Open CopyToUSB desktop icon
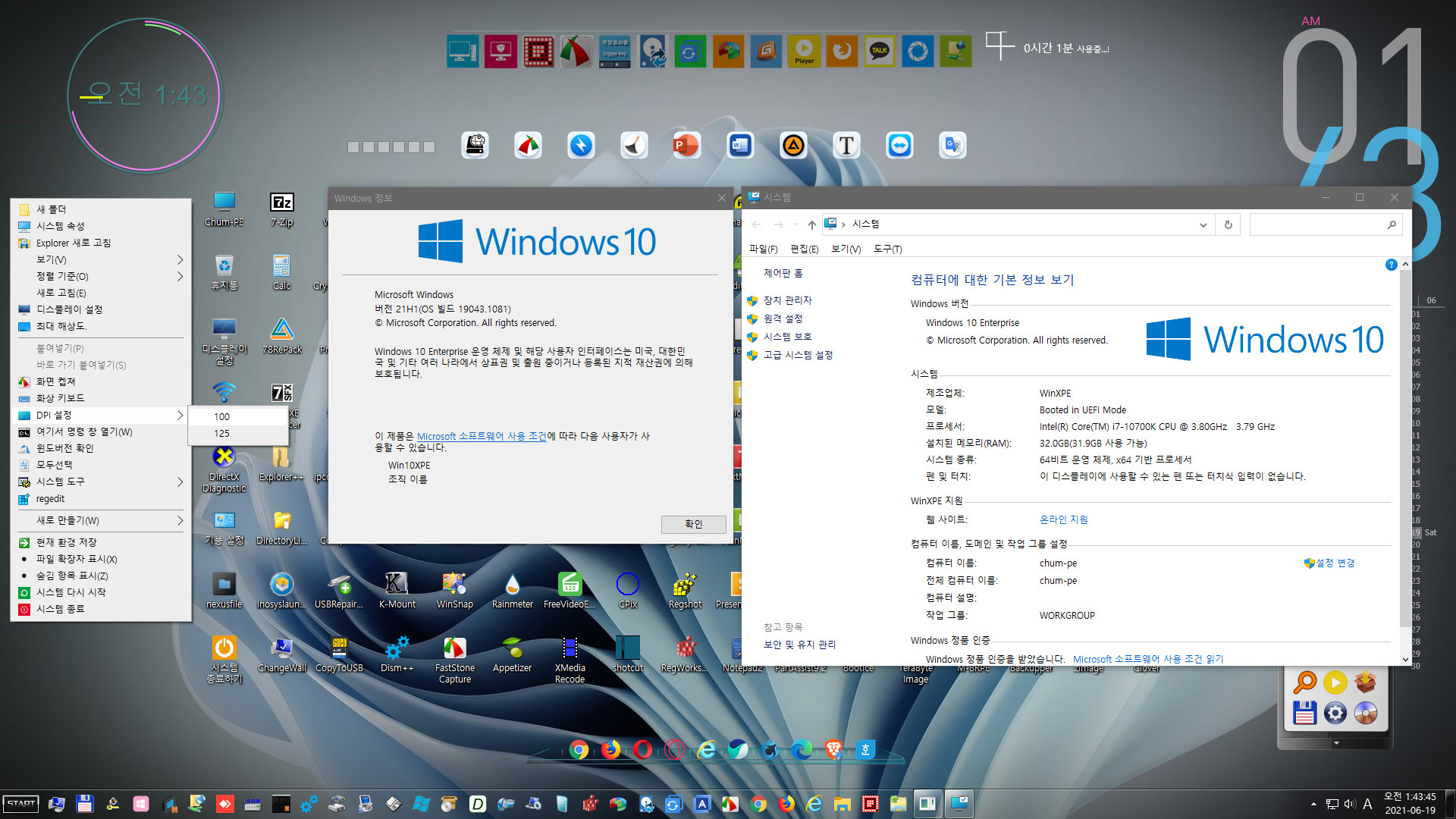The height and width of the screenshot is (819, 1456). (x=339, y=654)
